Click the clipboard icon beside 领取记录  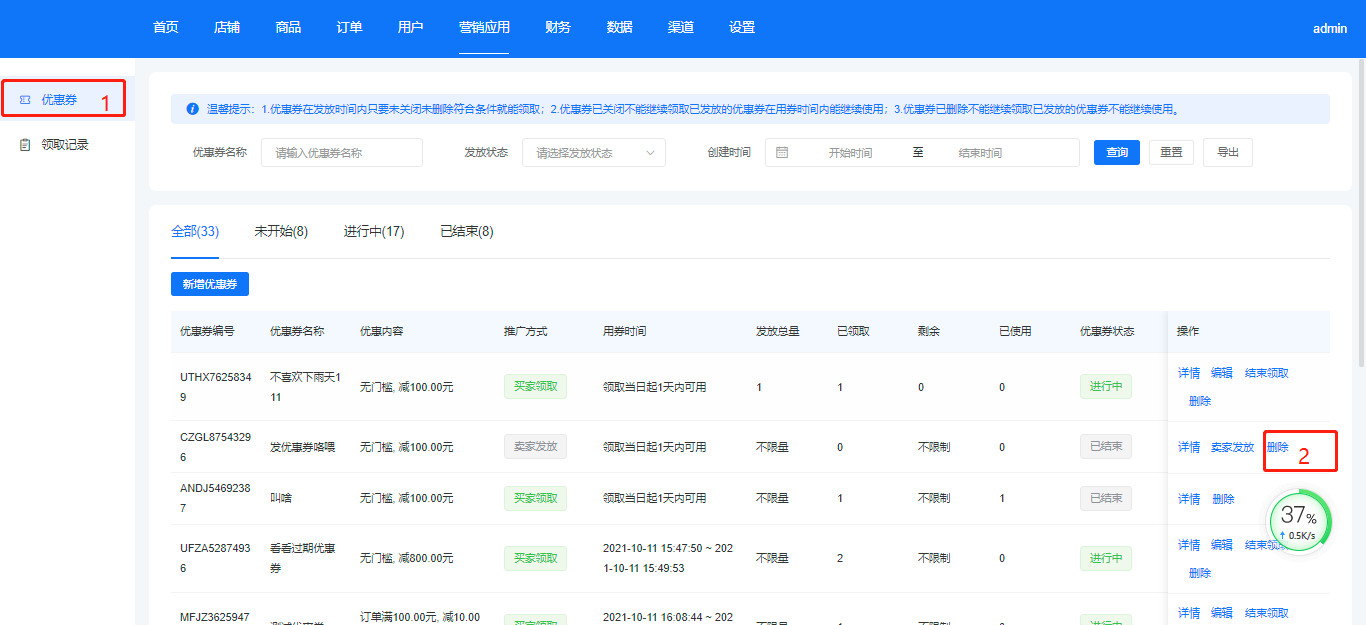pyautogui.click(x=25, y=145)
